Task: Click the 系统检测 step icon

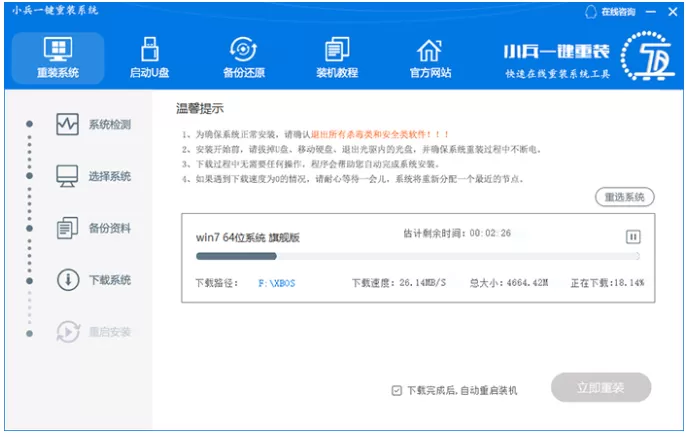Action: [67, 124]
